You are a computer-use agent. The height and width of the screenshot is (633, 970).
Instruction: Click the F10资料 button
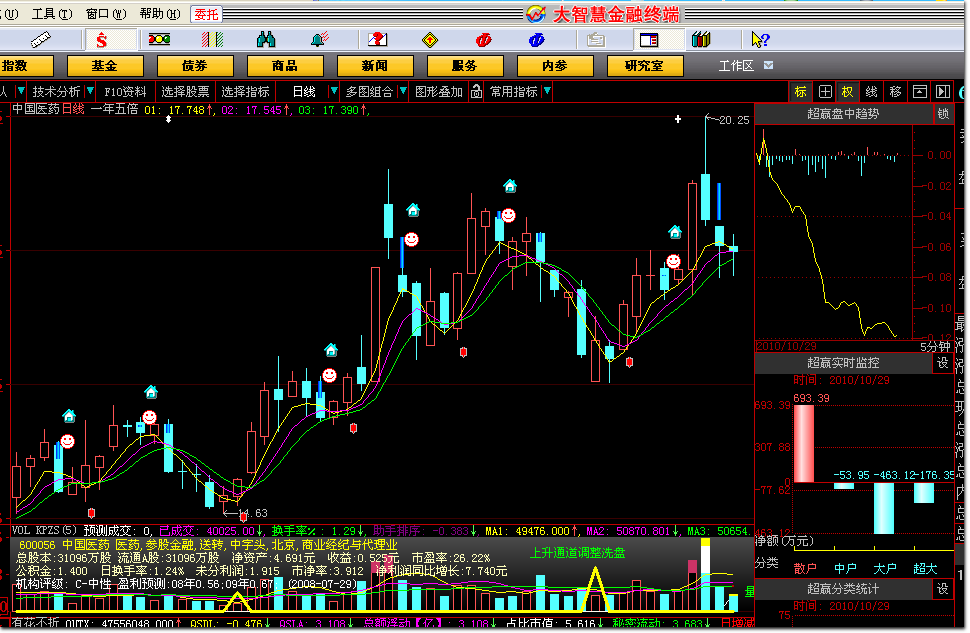126,92
